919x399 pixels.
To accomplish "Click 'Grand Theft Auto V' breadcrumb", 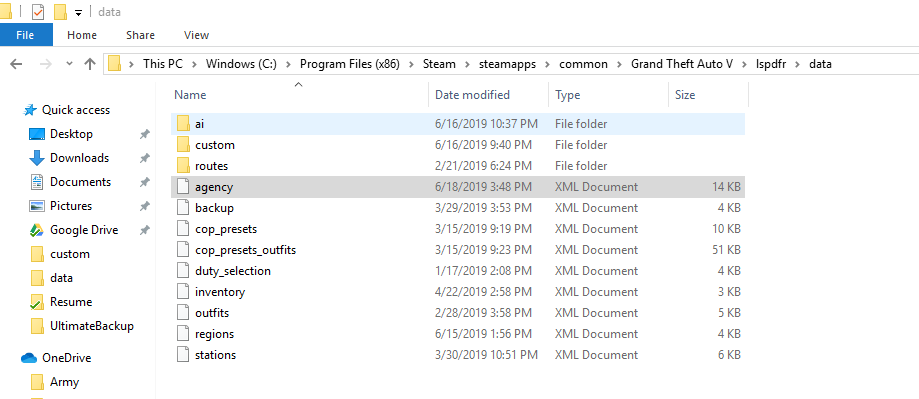I will coord(682,64).
